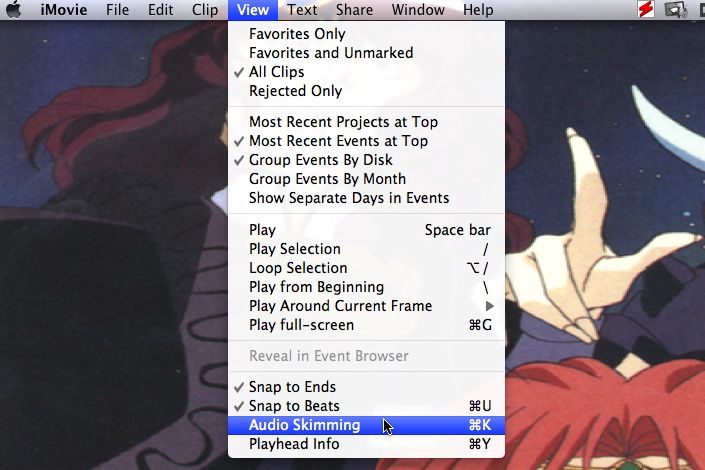Enable Group Events By Month
The image size is (705, 470).
click(x=366, y=179)
